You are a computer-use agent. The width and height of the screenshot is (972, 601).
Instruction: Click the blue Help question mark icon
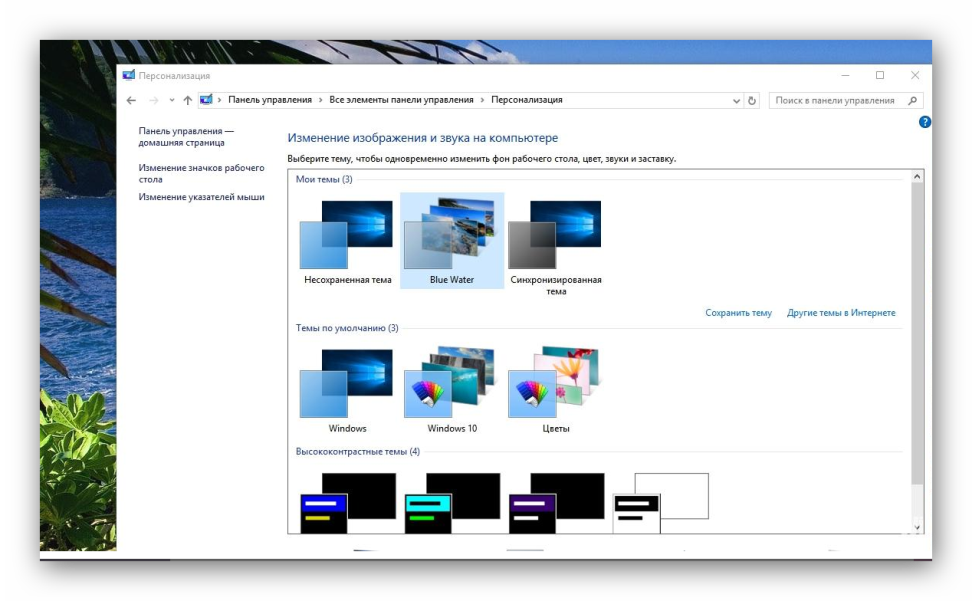click(x=924, y=122)
